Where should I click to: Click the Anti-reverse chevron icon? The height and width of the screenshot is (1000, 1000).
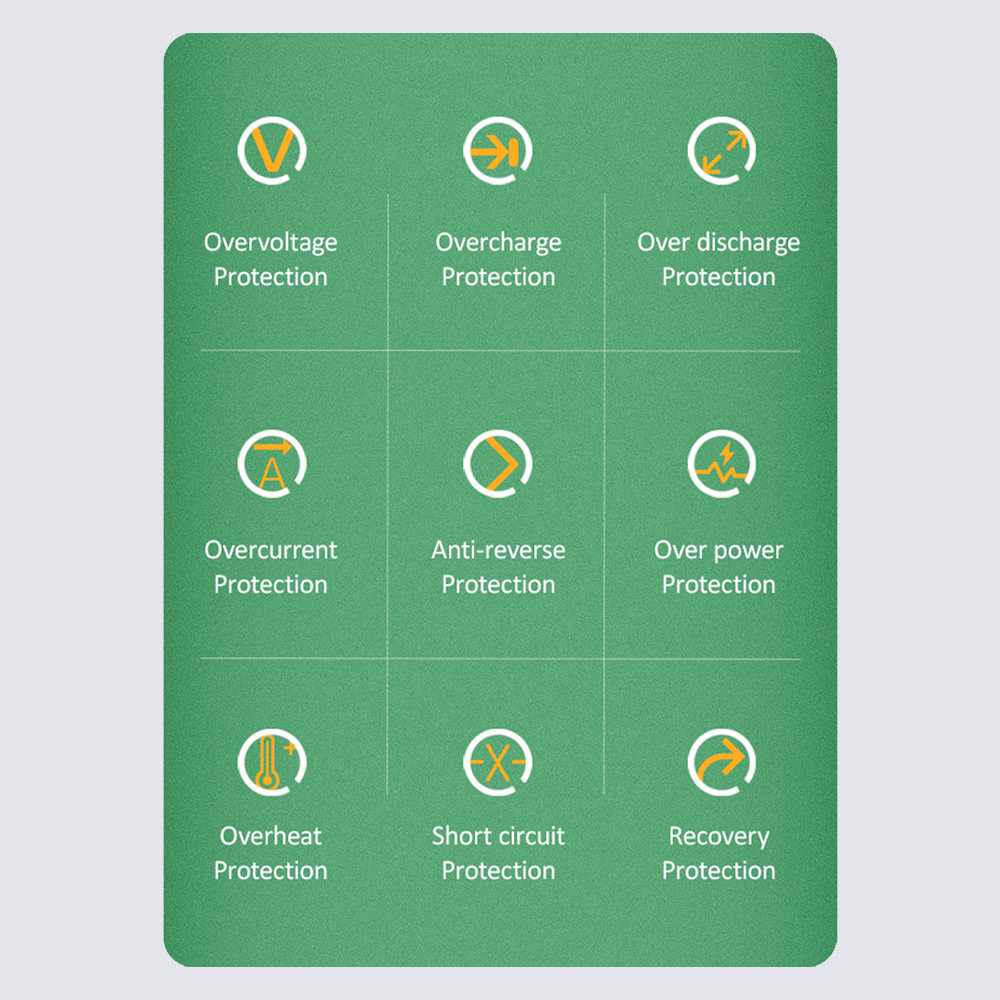pos(497,464)
